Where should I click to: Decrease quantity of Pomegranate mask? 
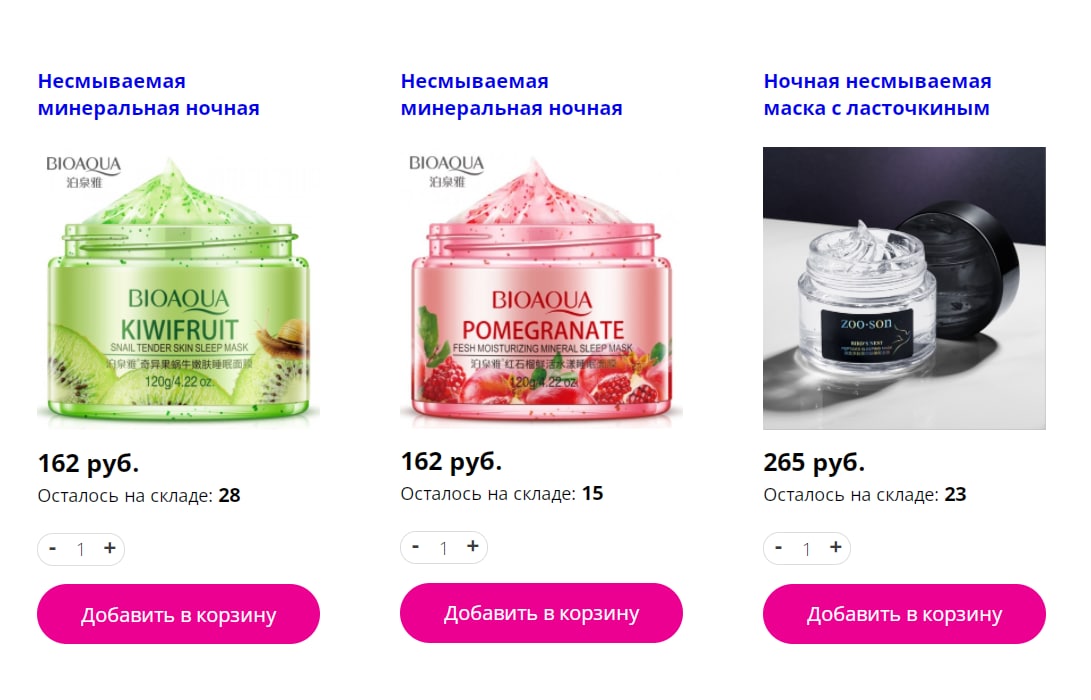(415, 546)
